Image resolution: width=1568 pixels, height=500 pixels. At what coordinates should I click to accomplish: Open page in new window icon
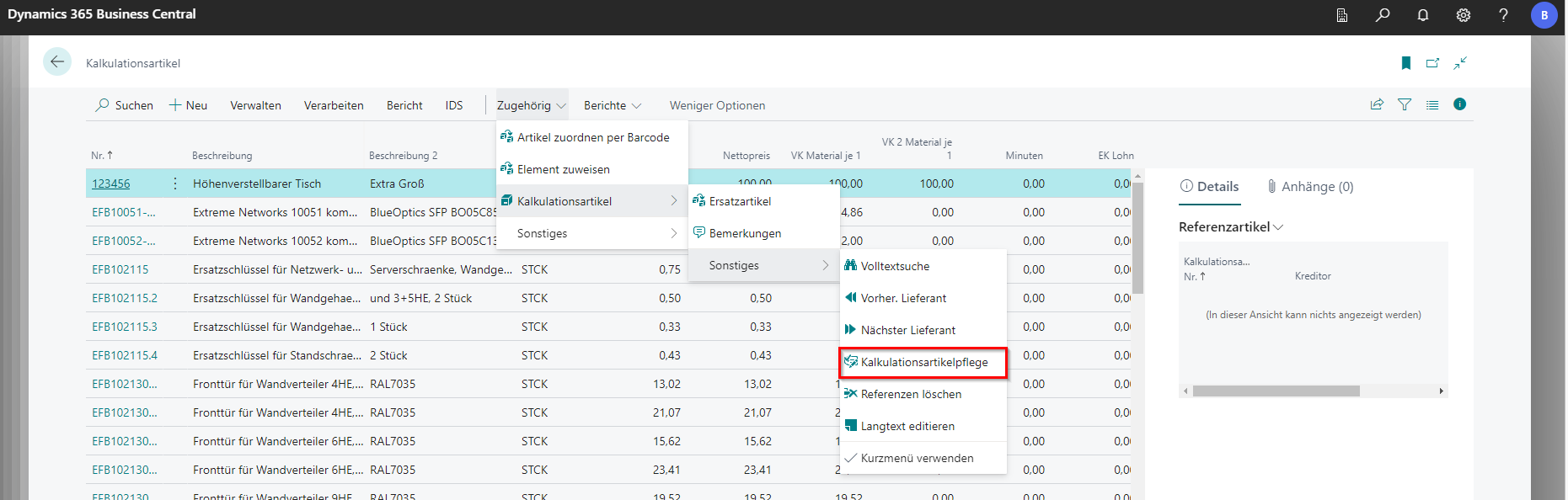click(1432, 63)
